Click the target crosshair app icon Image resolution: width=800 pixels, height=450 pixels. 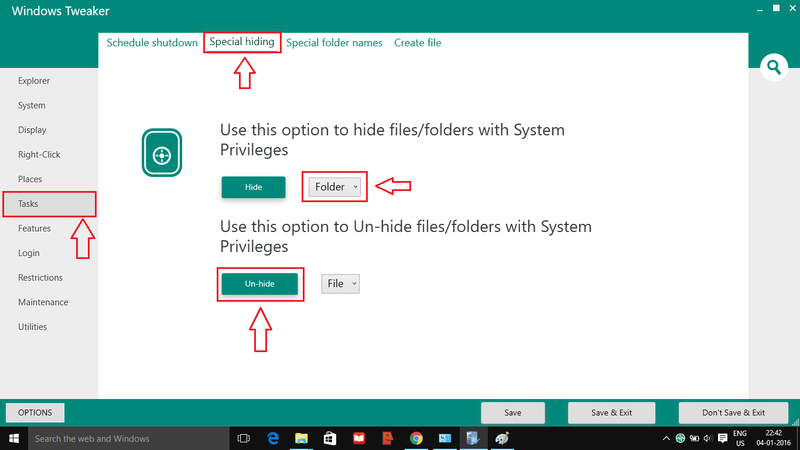162,153
